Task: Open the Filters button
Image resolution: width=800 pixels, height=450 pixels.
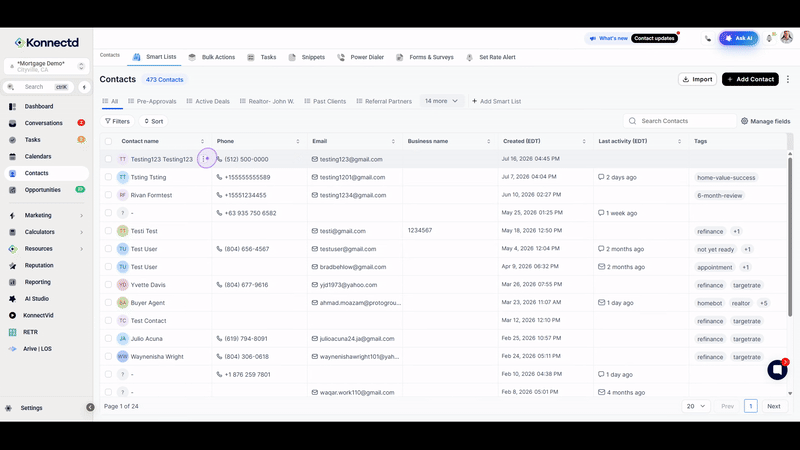Action: tap(117, 121)
